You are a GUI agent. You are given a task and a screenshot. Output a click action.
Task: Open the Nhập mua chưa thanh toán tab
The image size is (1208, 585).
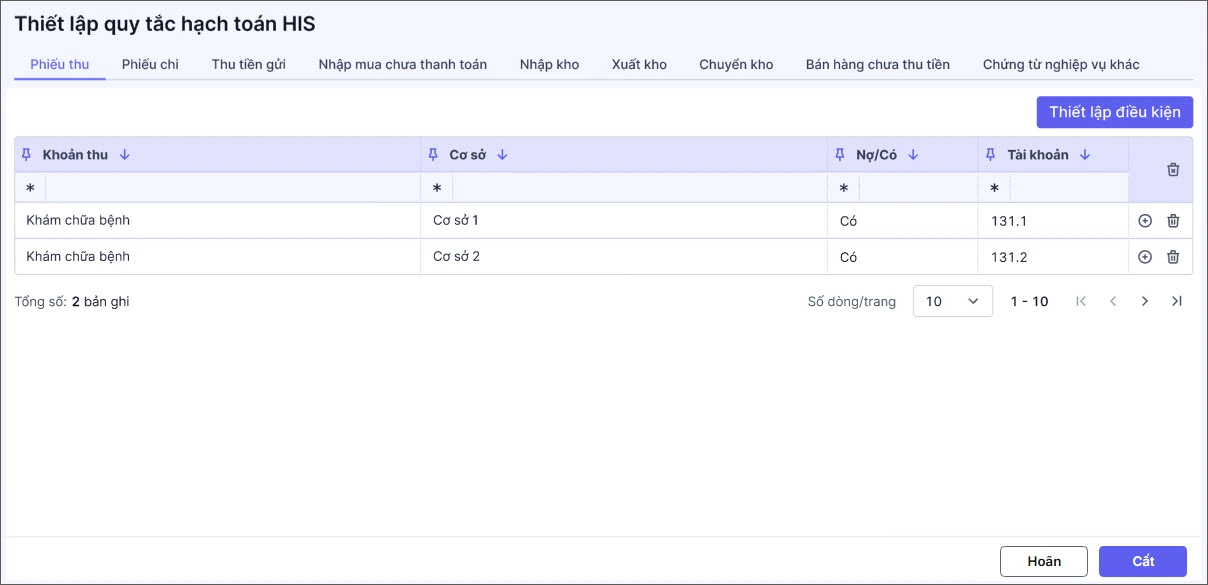(x=402, y=65)
